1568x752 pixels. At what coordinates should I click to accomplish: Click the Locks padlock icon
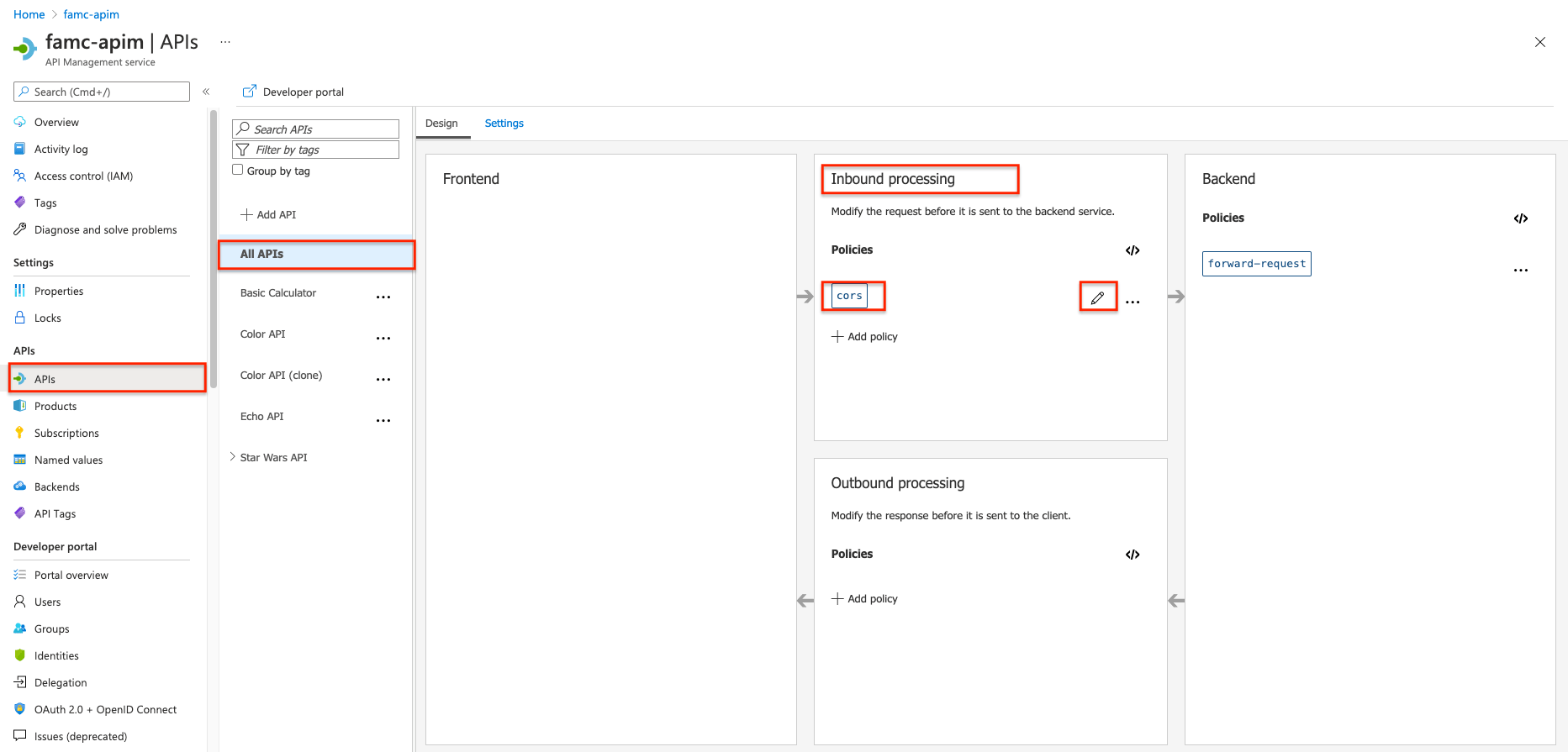[x=19, y=318]
